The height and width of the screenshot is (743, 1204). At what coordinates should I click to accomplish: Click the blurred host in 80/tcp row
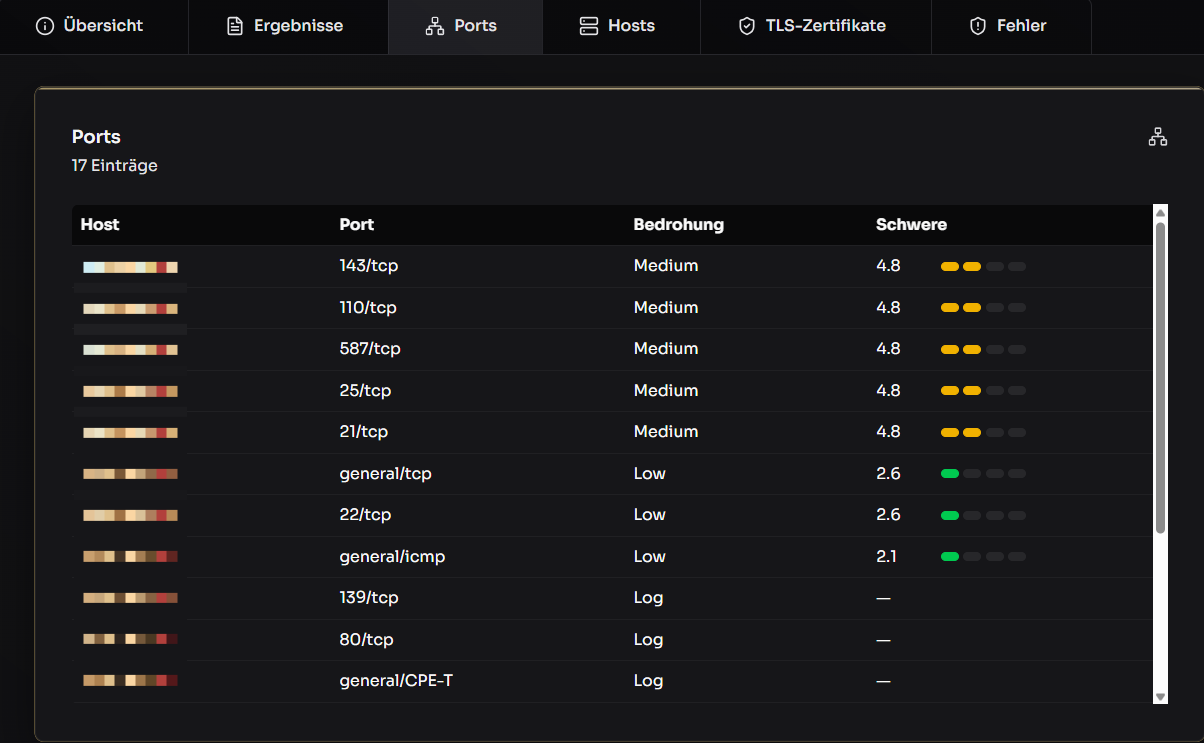[x=130, y=639]
